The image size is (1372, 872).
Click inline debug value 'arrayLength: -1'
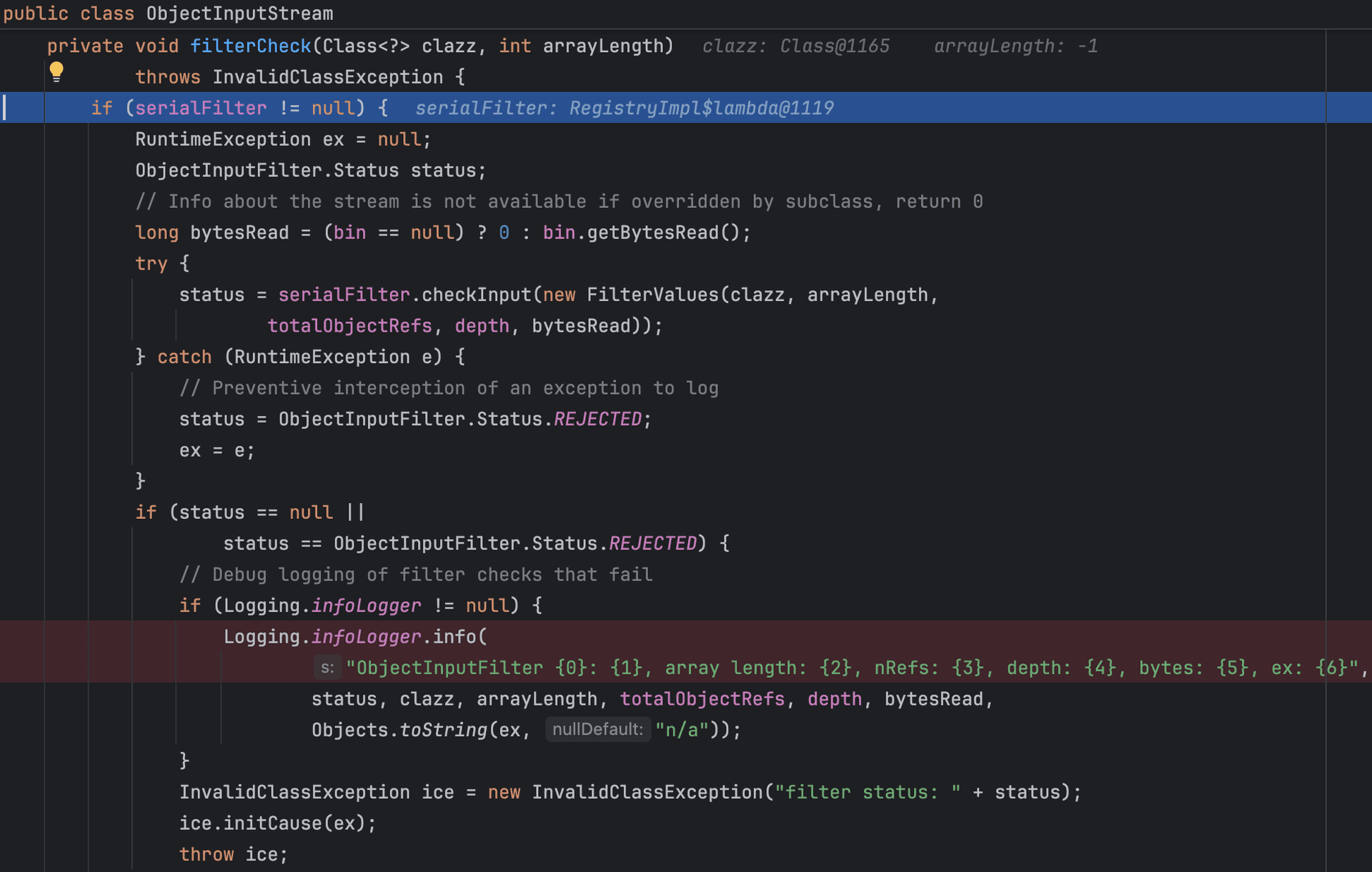1015,46
